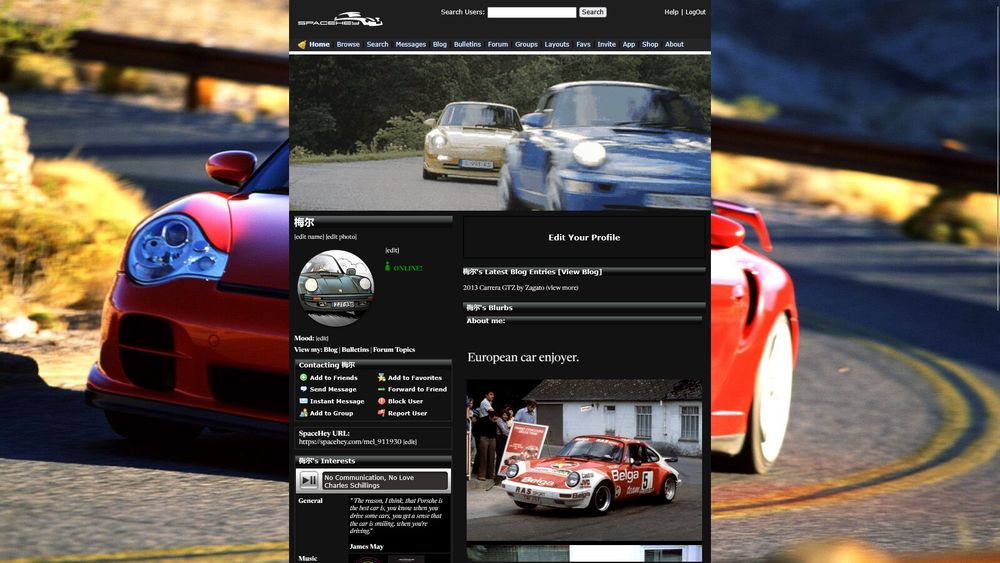Image resolution: width=1000 pixels, height=563 pixels.
Task: Go to the Groups page
Action: coord(526,45)
